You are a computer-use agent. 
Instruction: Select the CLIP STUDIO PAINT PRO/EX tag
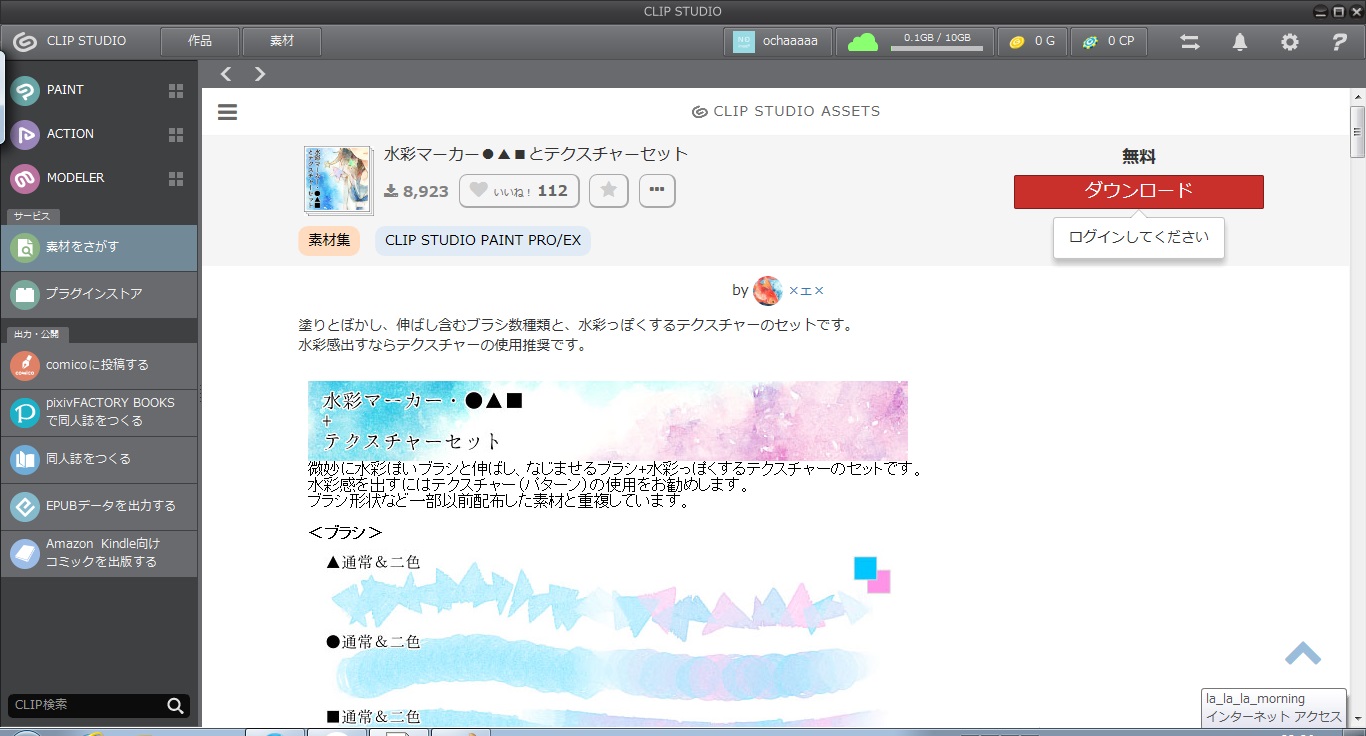pos(483,241)
